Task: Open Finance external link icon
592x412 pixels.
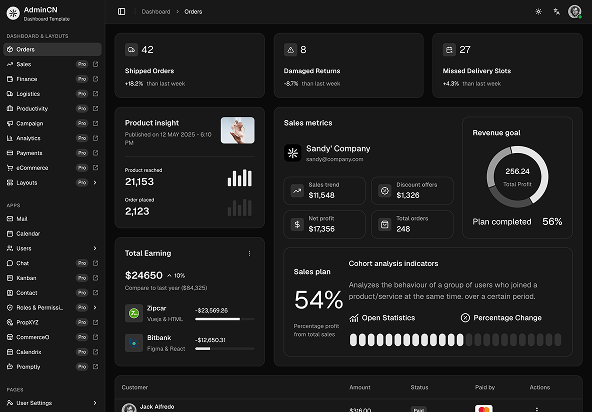Action: [x=95, y=79]
